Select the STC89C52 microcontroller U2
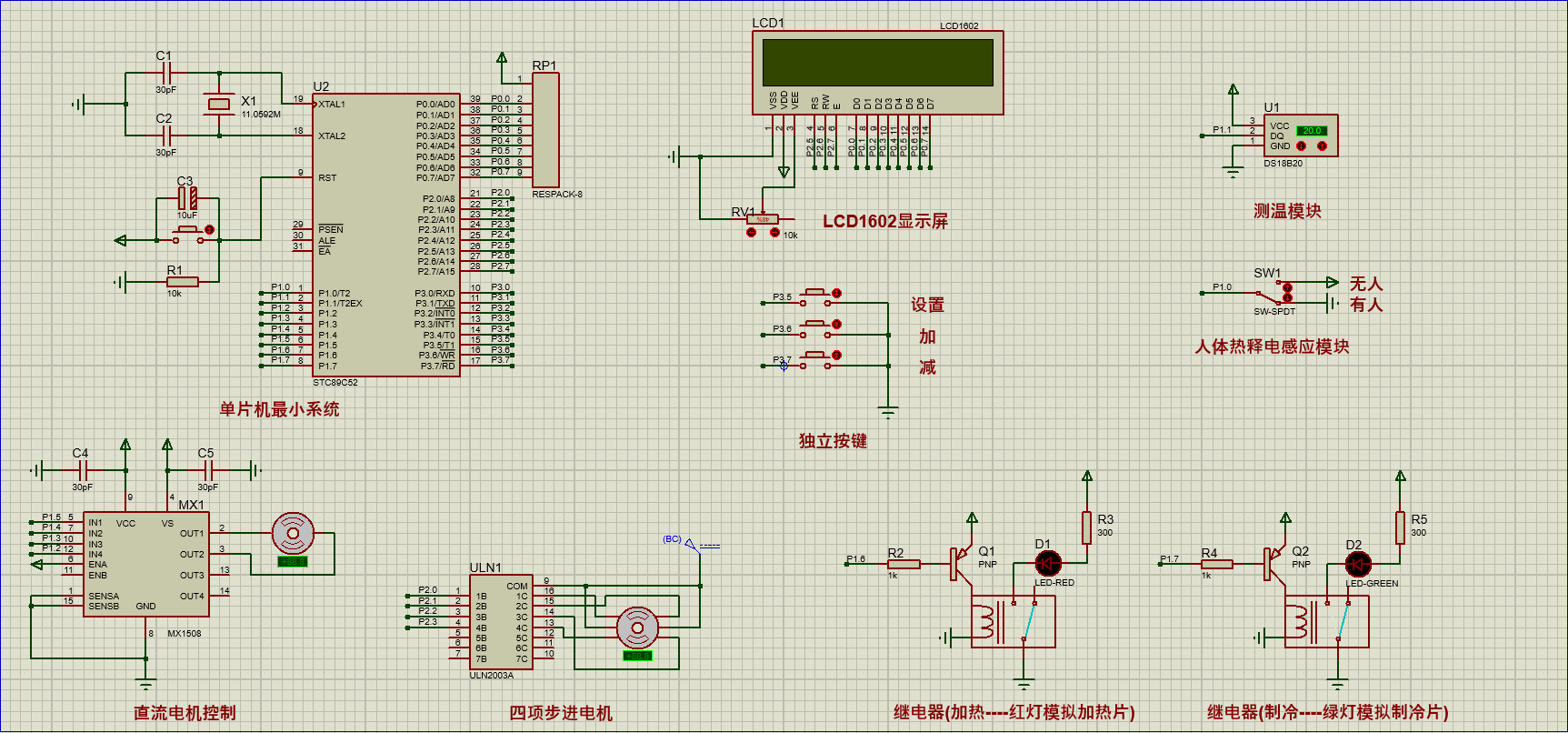This screenshot has height=733, width=1568. pos(387,235)
